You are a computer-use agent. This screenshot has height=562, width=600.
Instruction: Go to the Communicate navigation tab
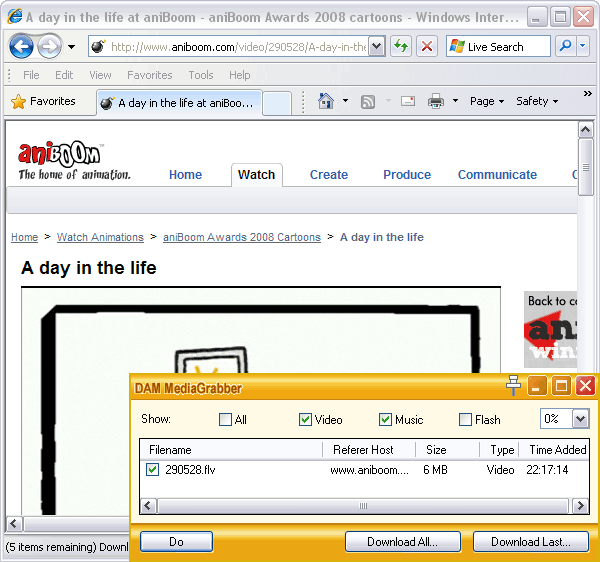pyautogui.click(x=497, y=175)
